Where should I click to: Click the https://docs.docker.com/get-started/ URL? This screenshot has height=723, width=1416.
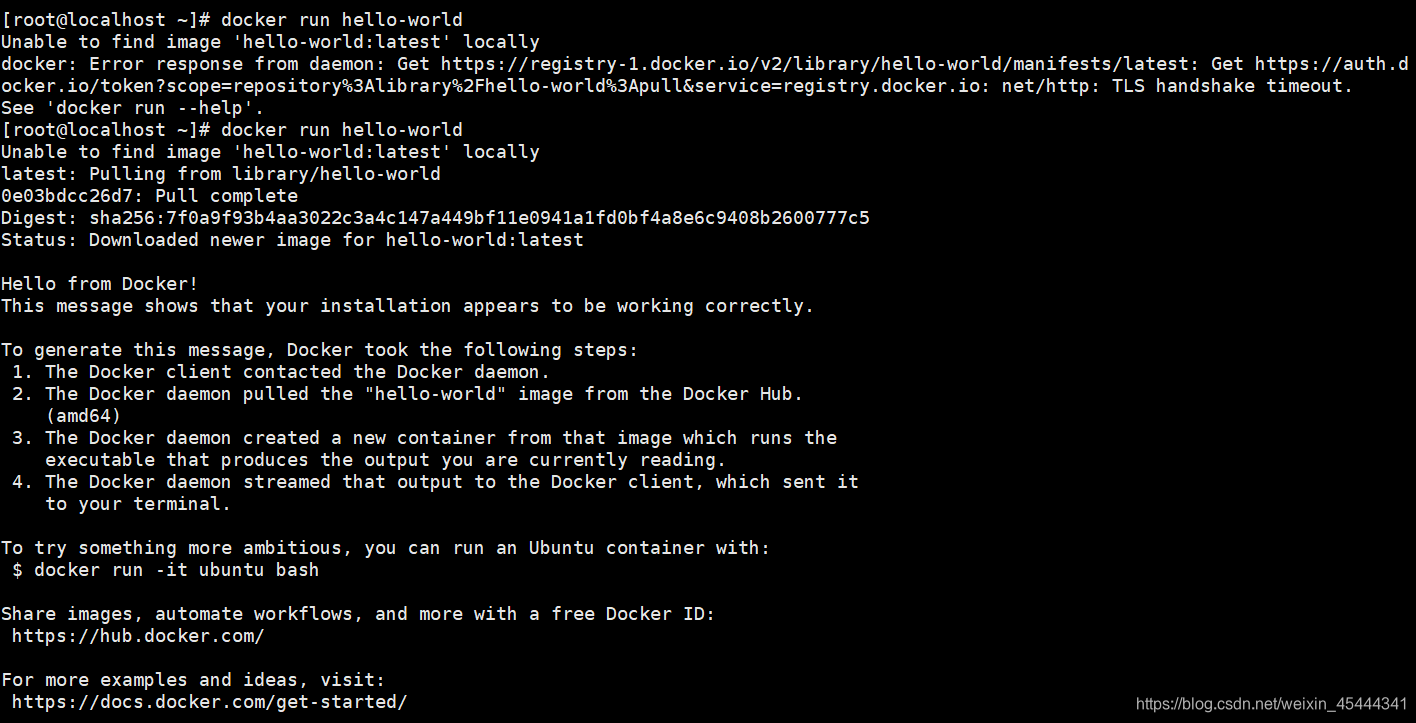[210, 702]
